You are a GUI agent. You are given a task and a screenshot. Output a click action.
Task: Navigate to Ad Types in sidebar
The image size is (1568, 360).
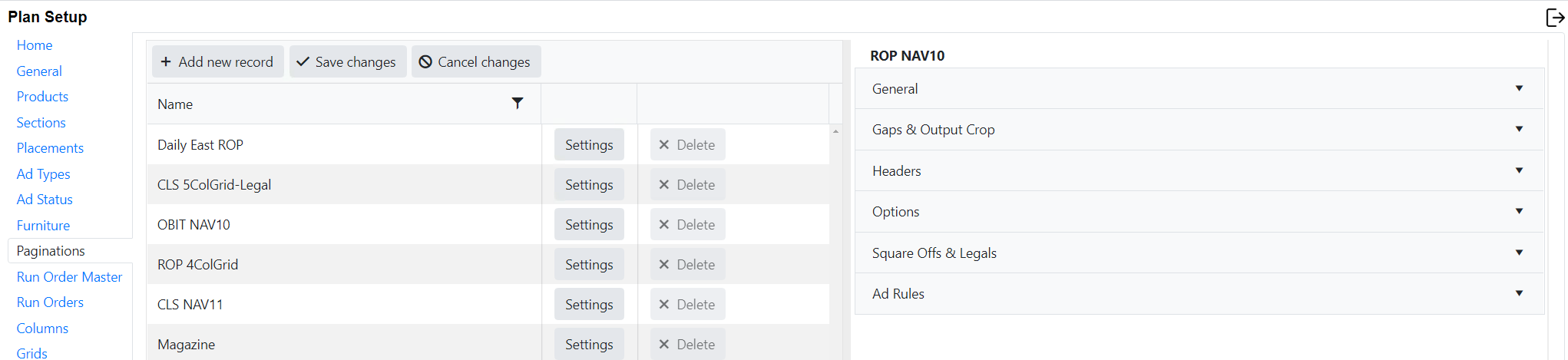[x=43, y=174]
